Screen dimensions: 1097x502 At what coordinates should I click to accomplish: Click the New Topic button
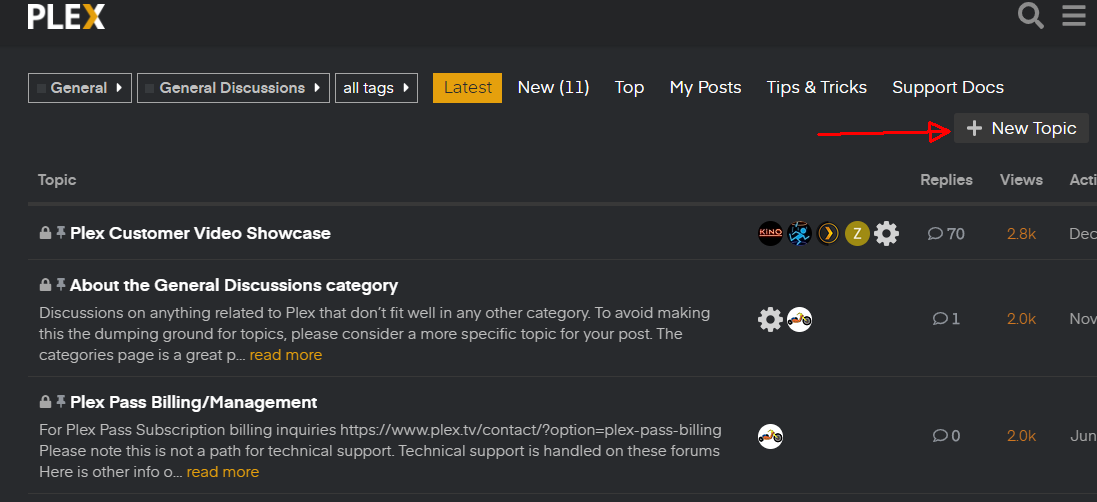pos(1021,128)
